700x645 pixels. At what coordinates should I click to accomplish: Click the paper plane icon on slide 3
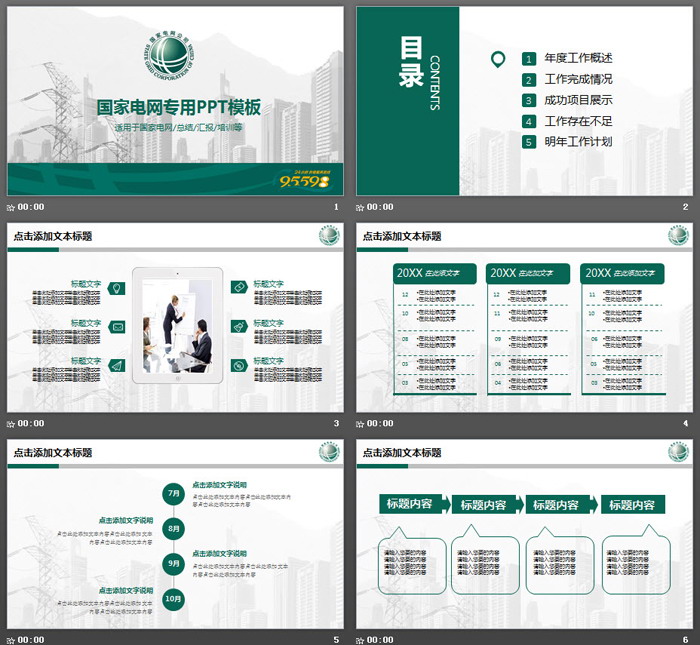pyautogui.click(x=117, y=365)
